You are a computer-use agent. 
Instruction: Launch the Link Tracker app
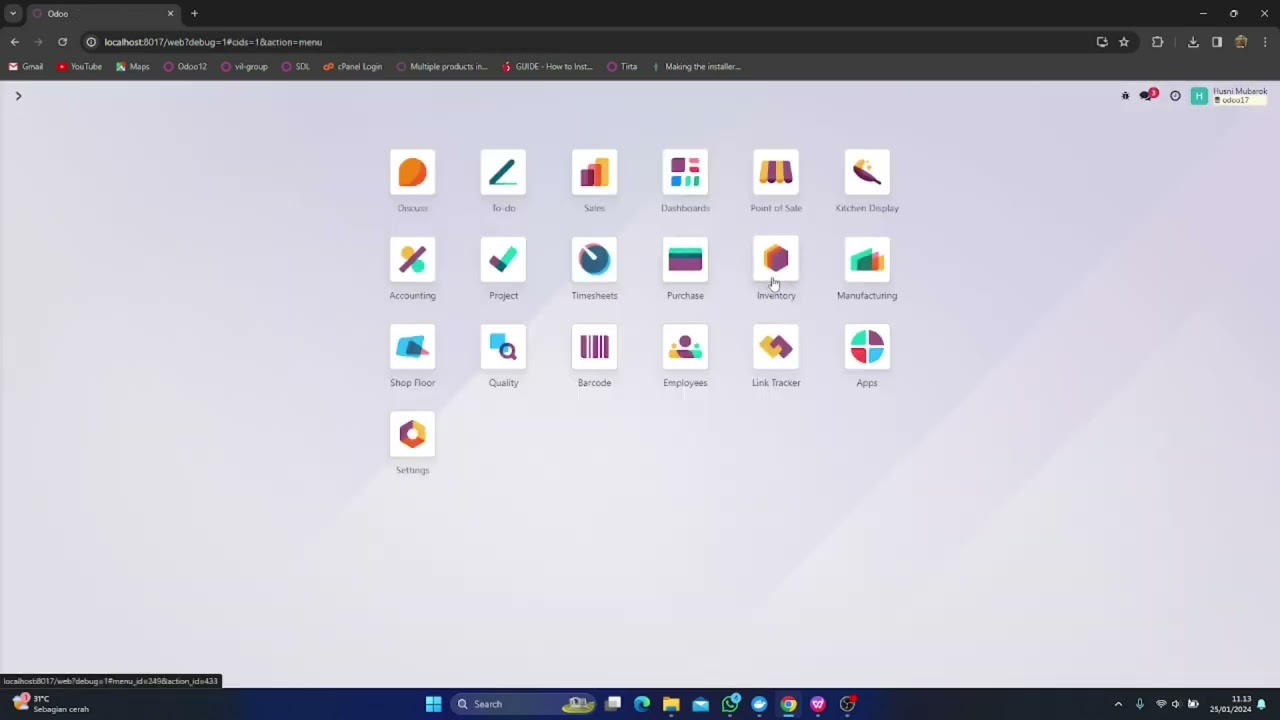click(x=776, y=347)
